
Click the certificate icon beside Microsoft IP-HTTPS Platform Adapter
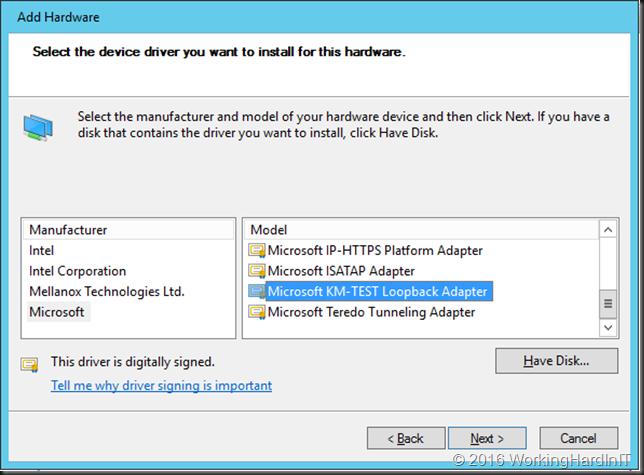coord(257,250)
